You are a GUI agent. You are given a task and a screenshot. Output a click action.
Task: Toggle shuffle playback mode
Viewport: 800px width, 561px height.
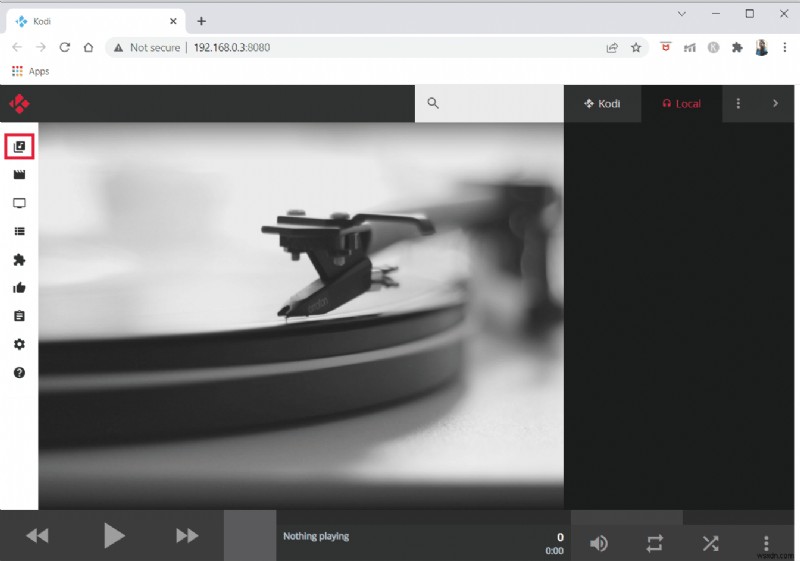[x=710, y=543]
